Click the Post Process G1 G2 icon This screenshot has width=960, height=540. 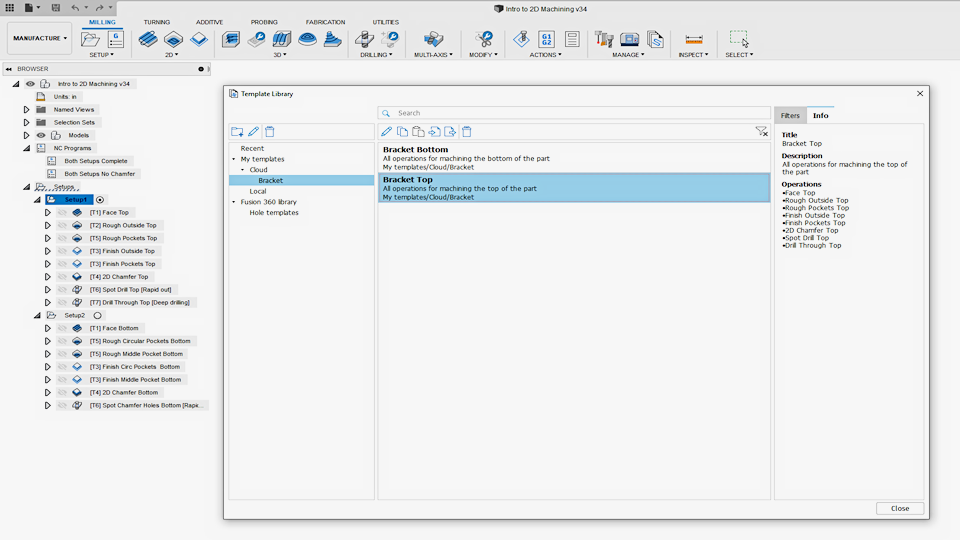546,40
